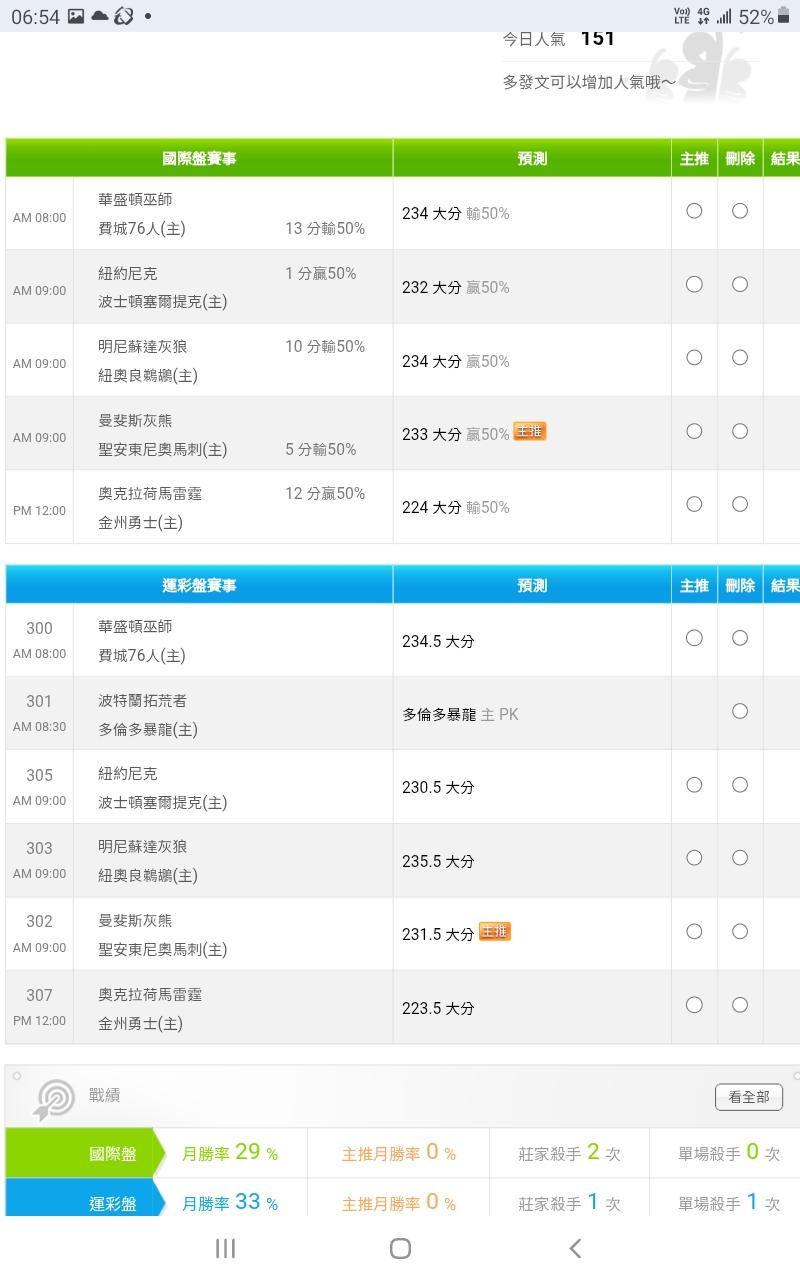800x1280 pixels.
Task: Tap the 運彩盤賽事 blue table header
Action: [199, 586]
